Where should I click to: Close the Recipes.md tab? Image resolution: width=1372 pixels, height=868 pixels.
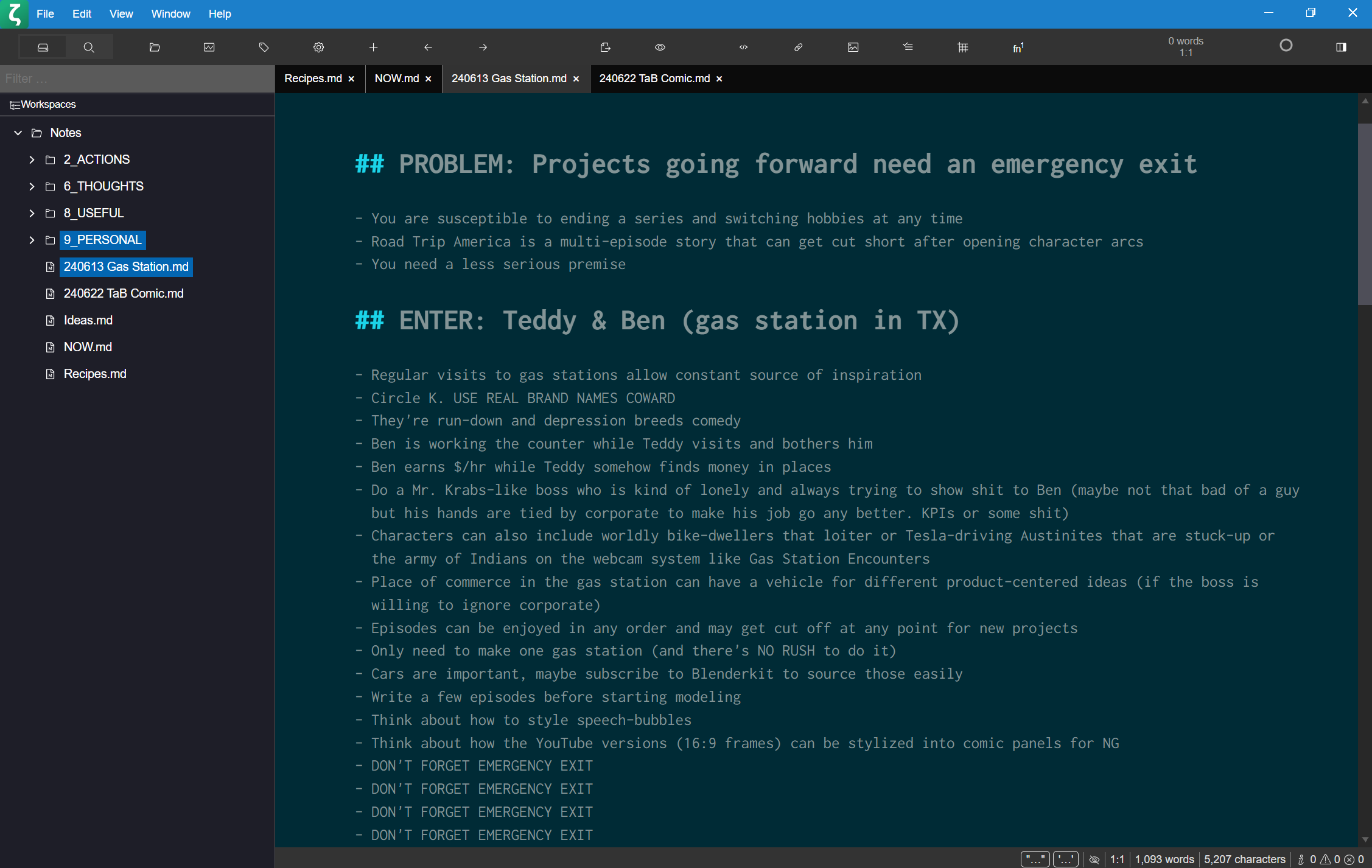(351, 79)
